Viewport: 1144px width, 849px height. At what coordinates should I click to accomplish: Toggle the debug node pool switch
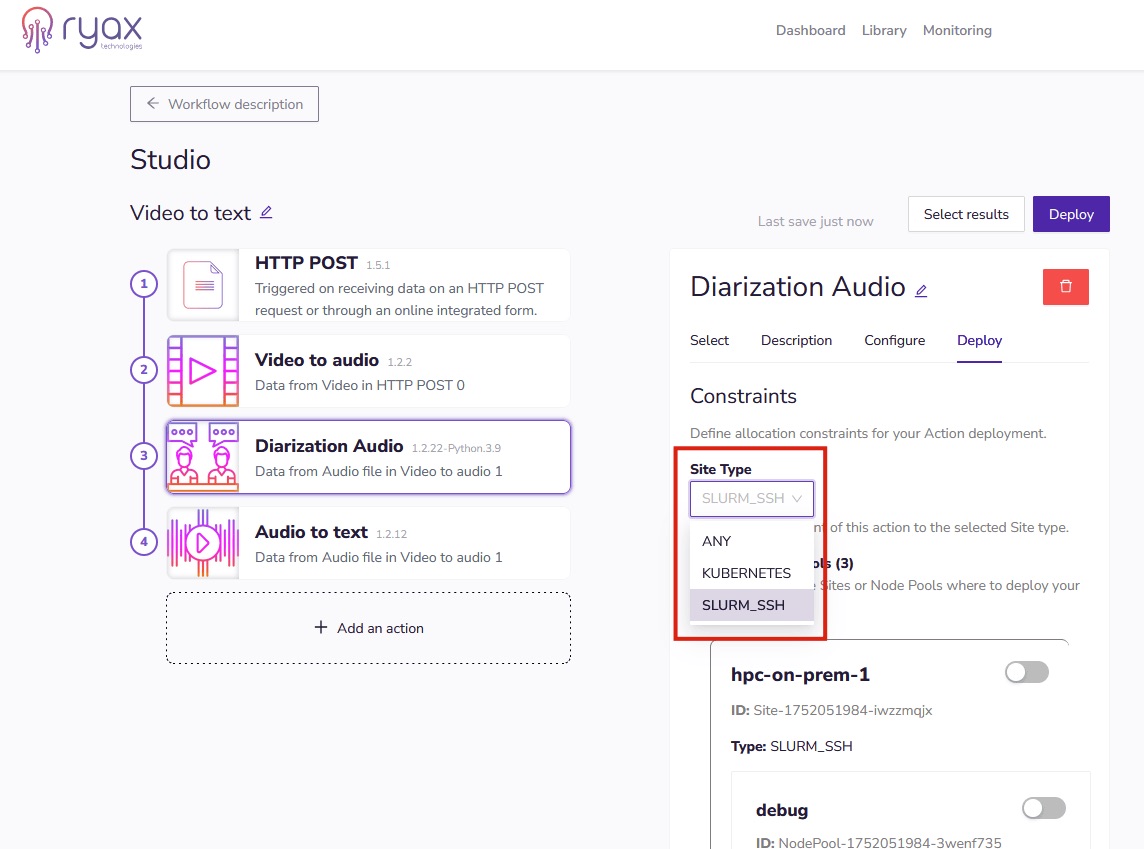1043,808
